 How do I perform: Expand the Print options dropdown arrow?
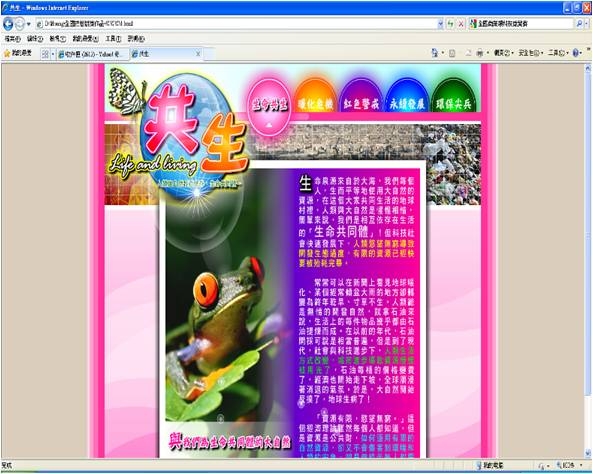pyautogui.click(x=488, y=53)
